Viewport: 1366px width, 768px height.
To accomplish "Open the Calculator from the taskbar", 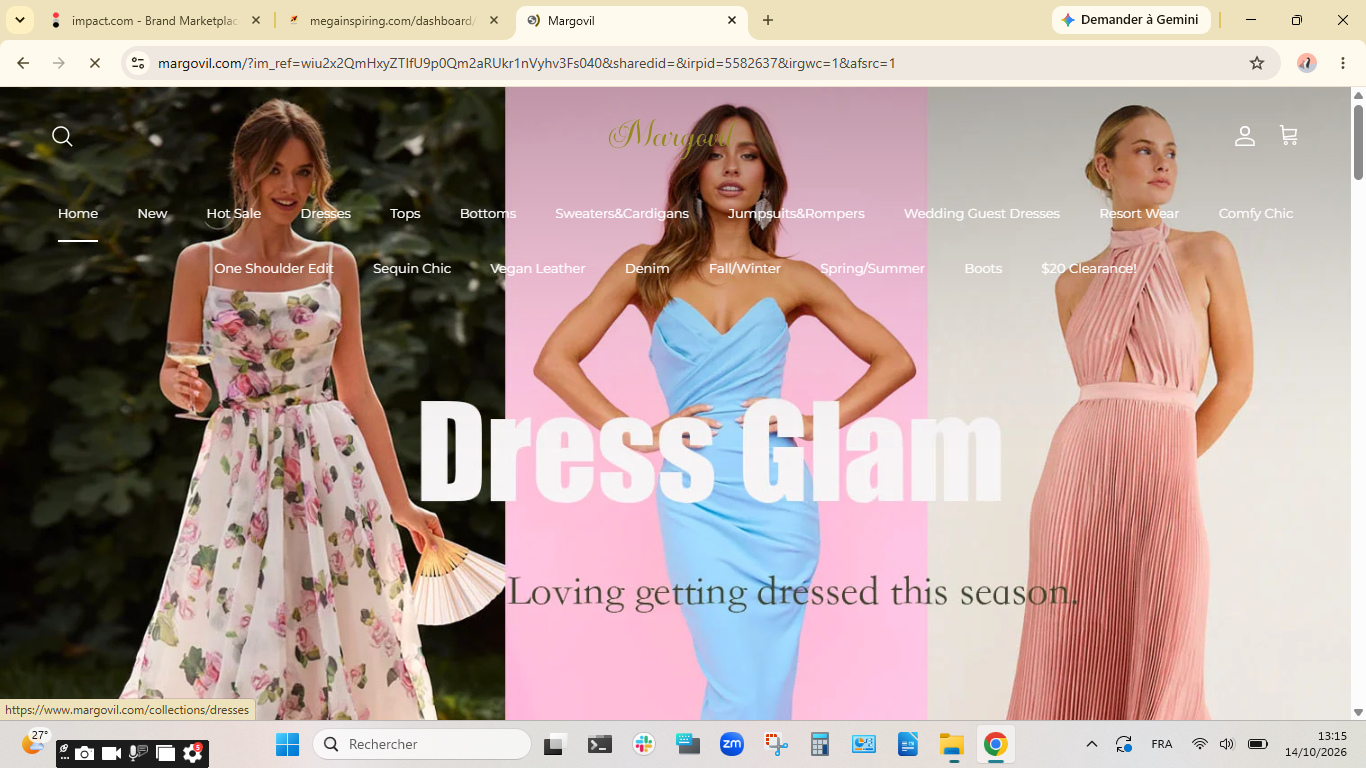I will tap(820, 744).
